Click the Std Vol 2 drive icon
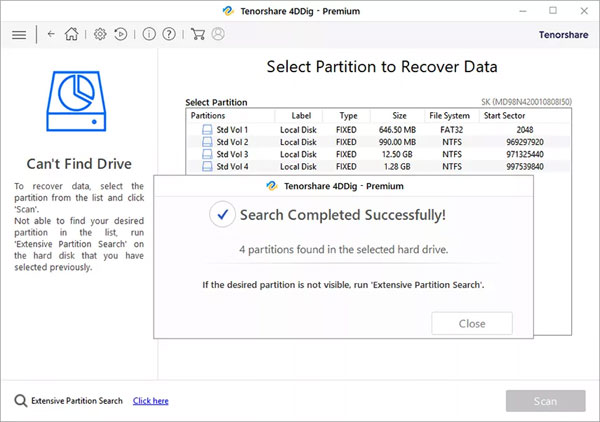This screenshot has width=600, height=422. 207,142
